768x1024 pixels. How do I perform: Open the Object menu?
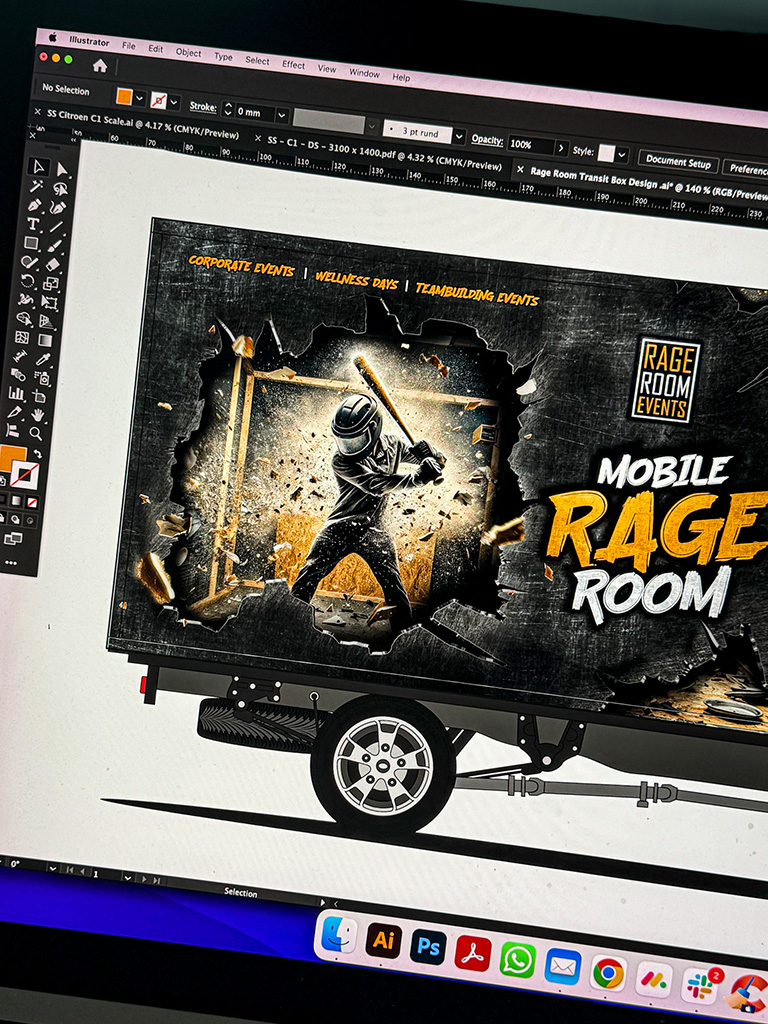click(188, 53)
